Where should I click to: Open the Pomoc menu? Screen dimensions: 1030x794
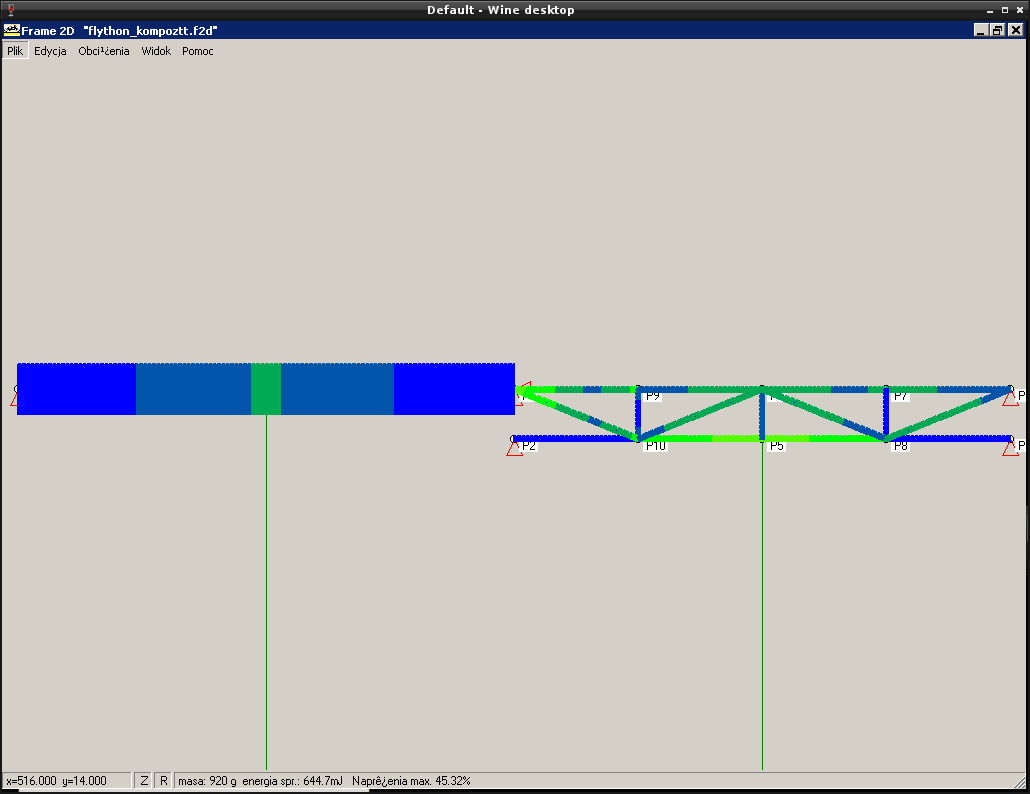198,51
